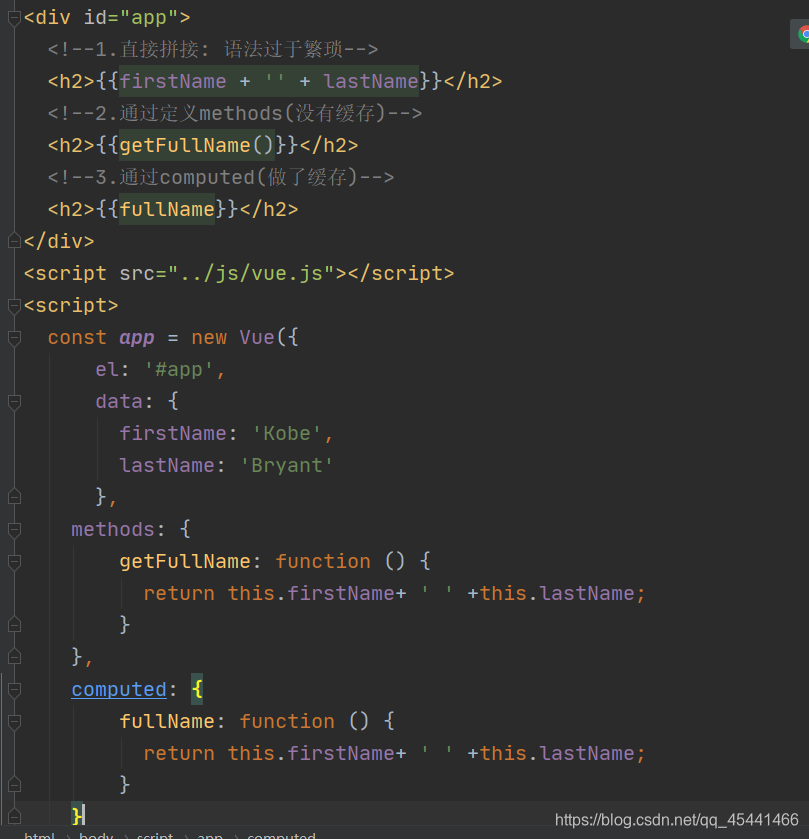Open page in Chrome browser icon
Image resolution: width=809 pixels, height=839 pixels.
pos(803,34)
